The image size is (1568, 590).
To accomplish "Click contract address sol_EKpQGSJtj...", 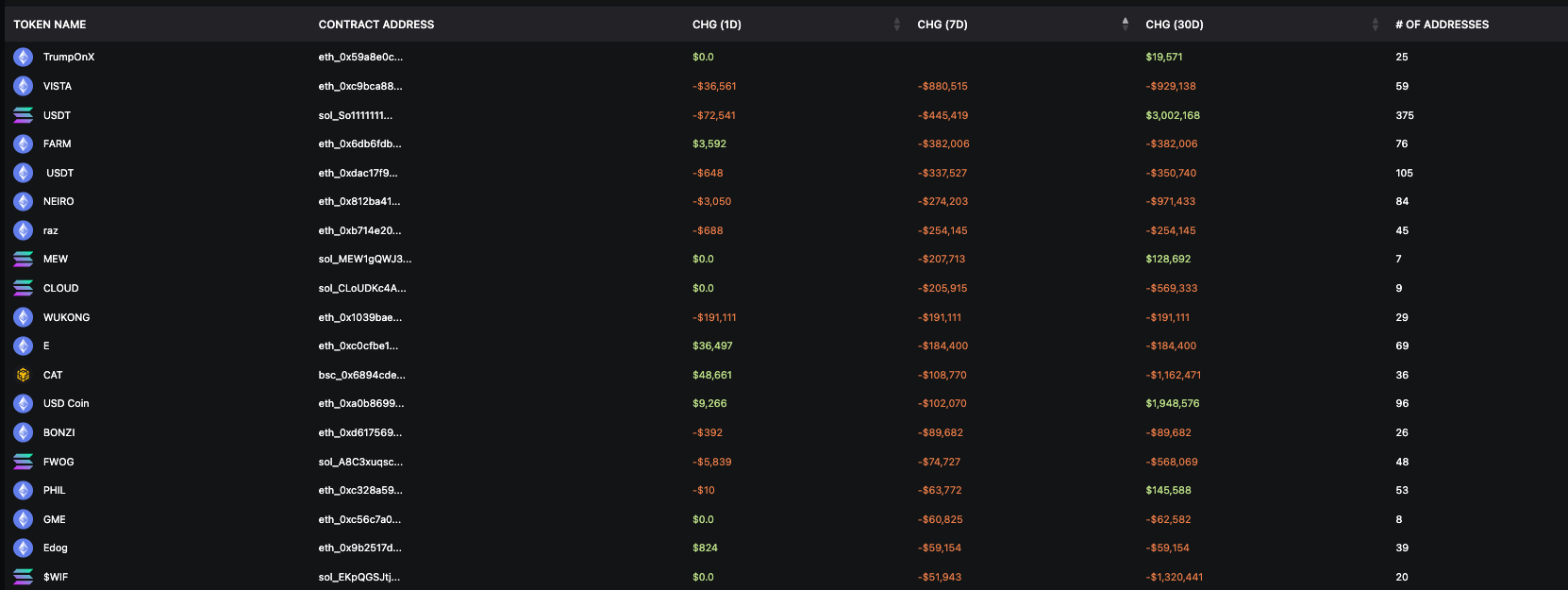I will tap(359, 577).
